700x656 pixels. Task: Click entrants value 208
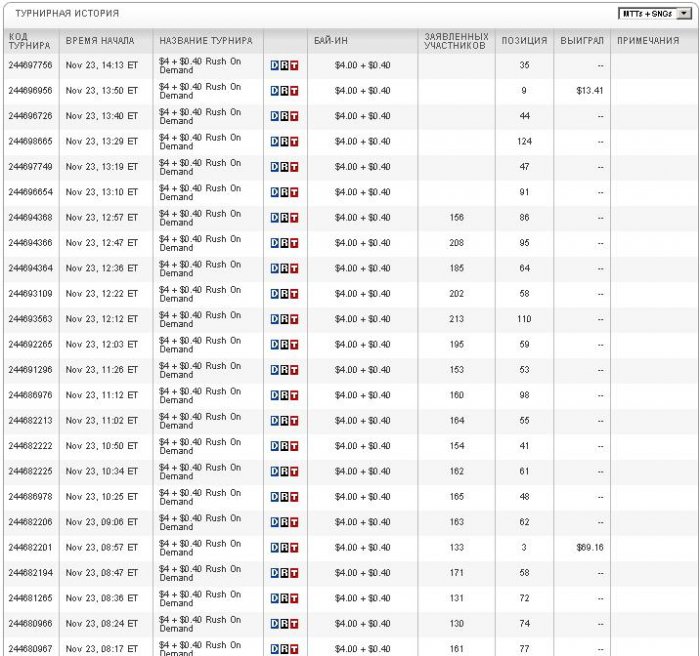(x=456, y=243)
